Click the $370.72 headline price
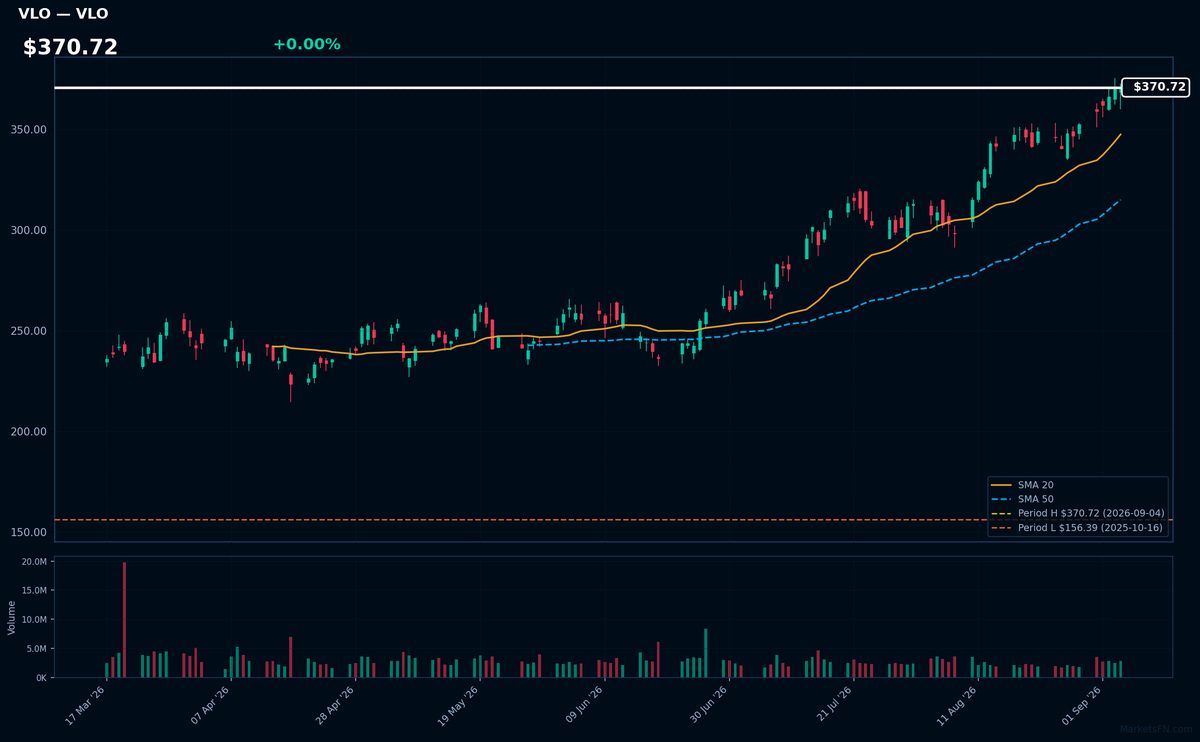Screen dimensions: 1200x742 [x=70, y=47]
